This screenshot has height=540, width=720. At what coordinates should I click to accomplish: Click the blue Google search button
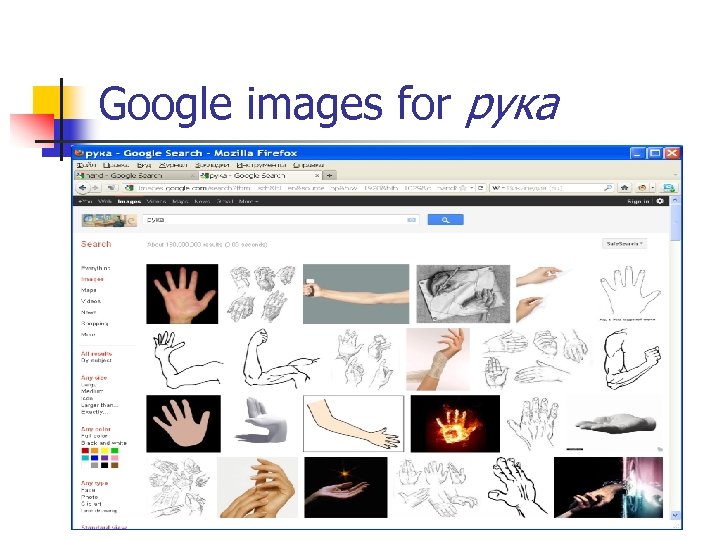445,220
